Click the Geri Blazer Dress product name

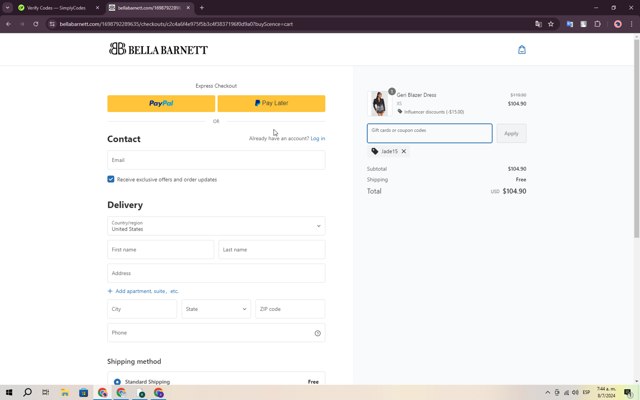pyautogui.click(x=416, y=95)
